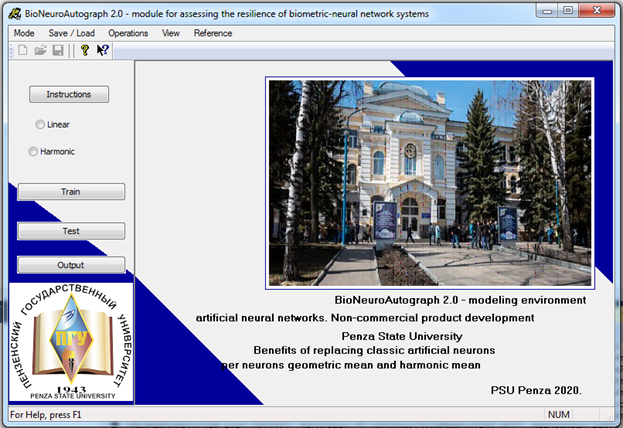Click the Test button
This screenshot has width=623, height=428.
(71, 231)
